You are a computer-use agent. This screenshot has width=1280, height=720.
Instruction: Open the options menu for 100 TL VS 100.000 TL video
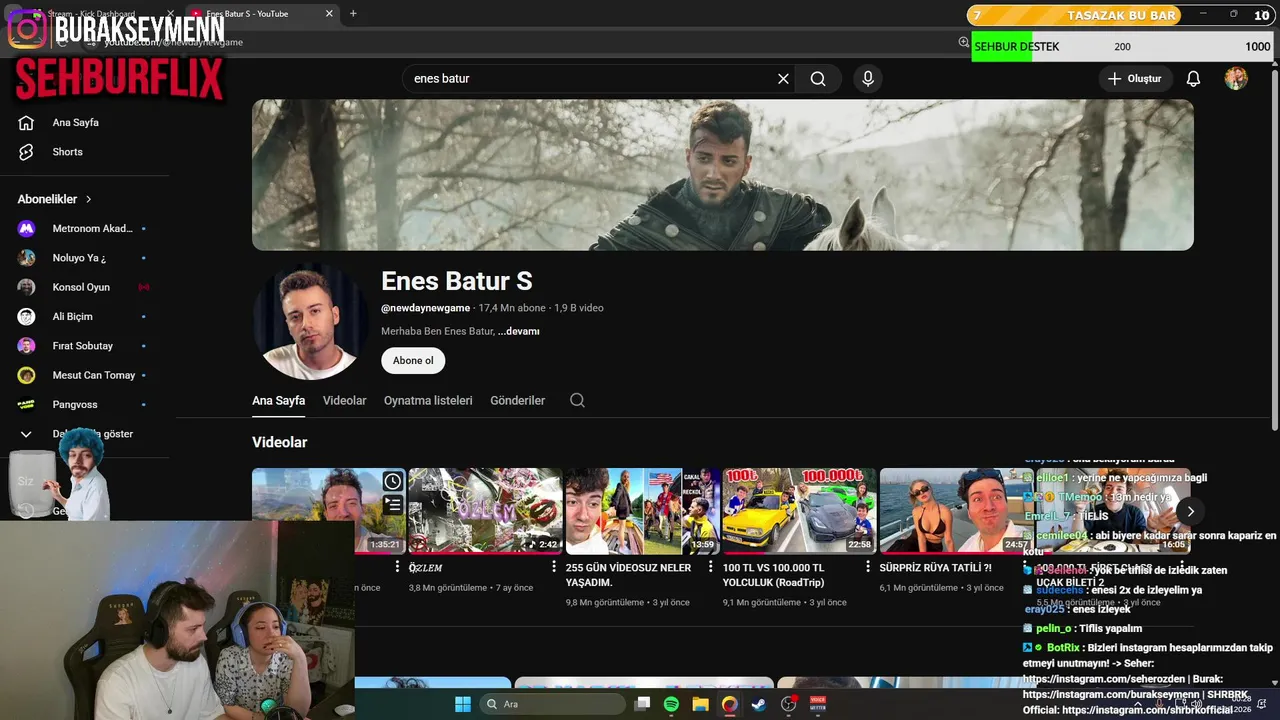pos(868,567)
